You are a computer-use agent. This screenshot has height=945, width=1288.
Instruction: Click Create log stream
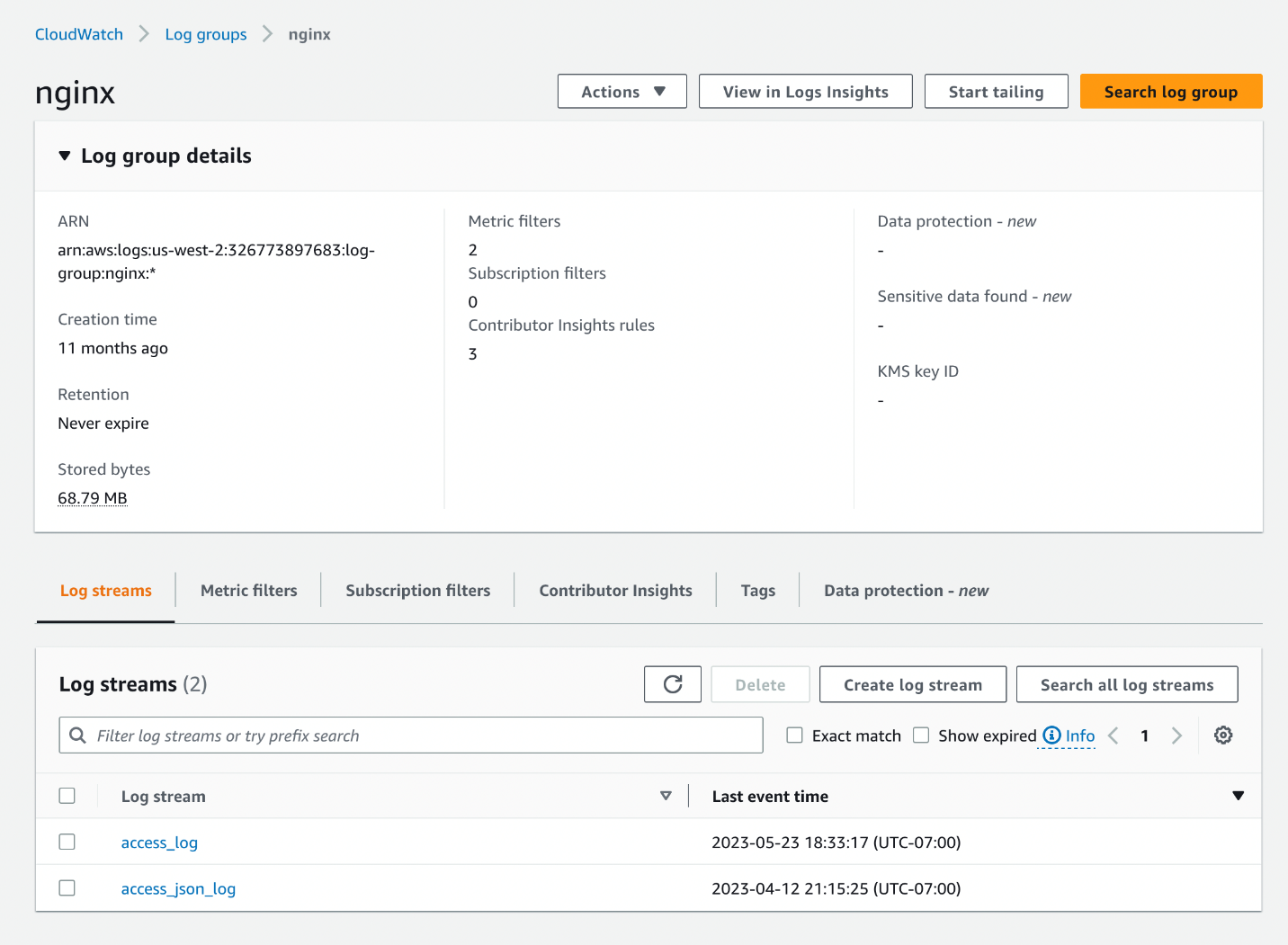click(x=912, y=684)
